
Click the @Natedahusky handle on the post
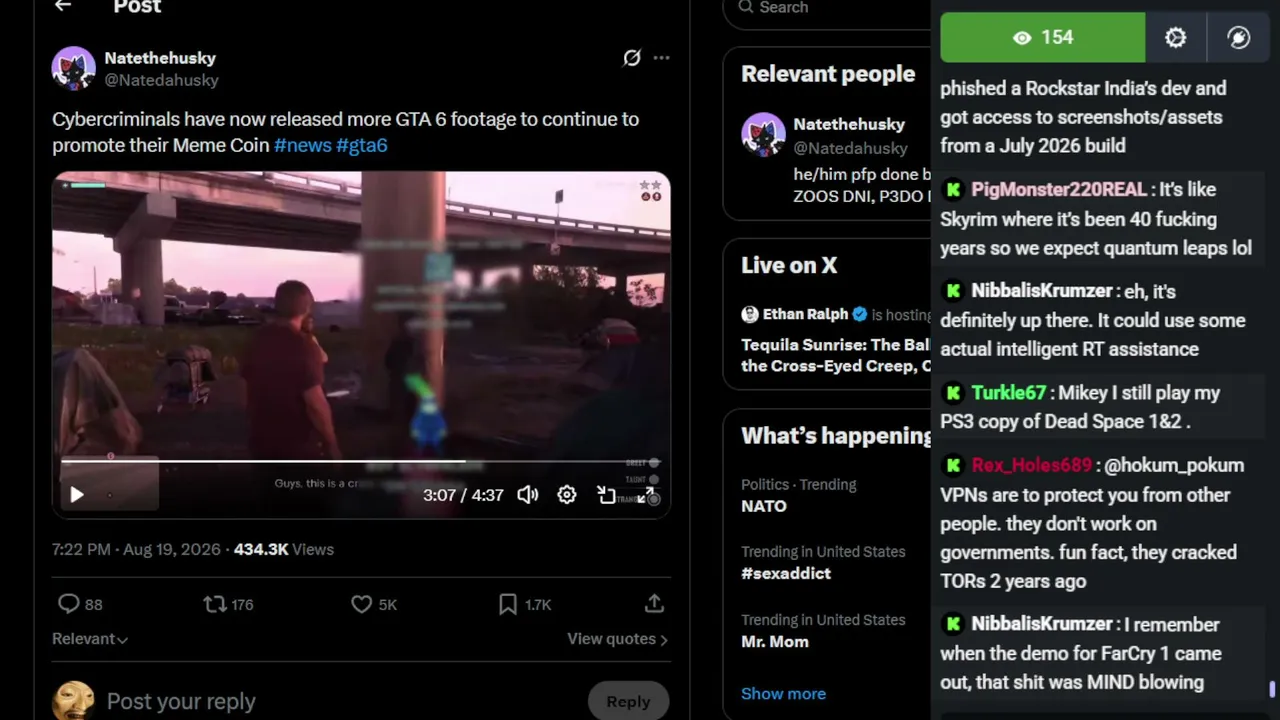tap(161, 80)
